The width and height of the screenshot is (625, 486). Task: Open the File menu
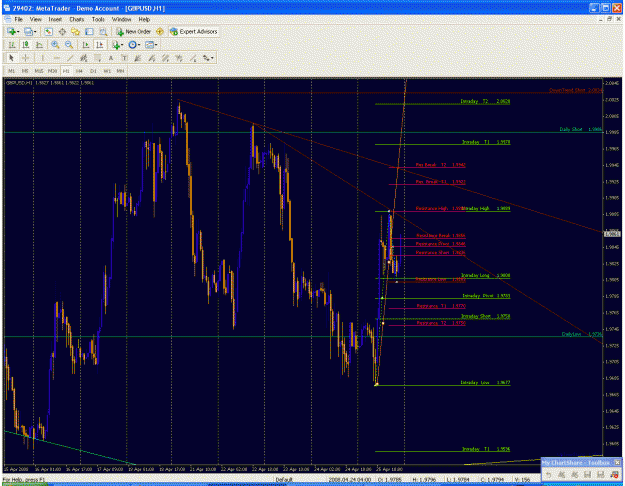(x=18, y=19)
